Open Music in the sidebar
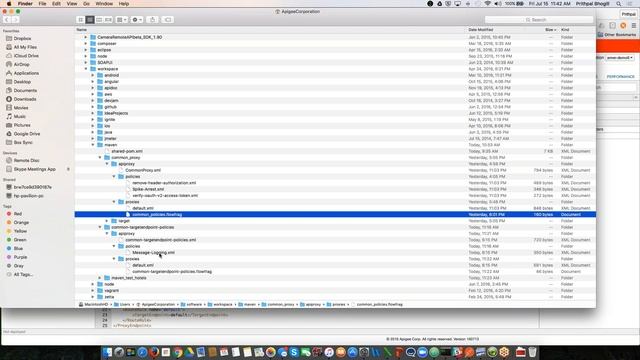 (x=20, y=116)
